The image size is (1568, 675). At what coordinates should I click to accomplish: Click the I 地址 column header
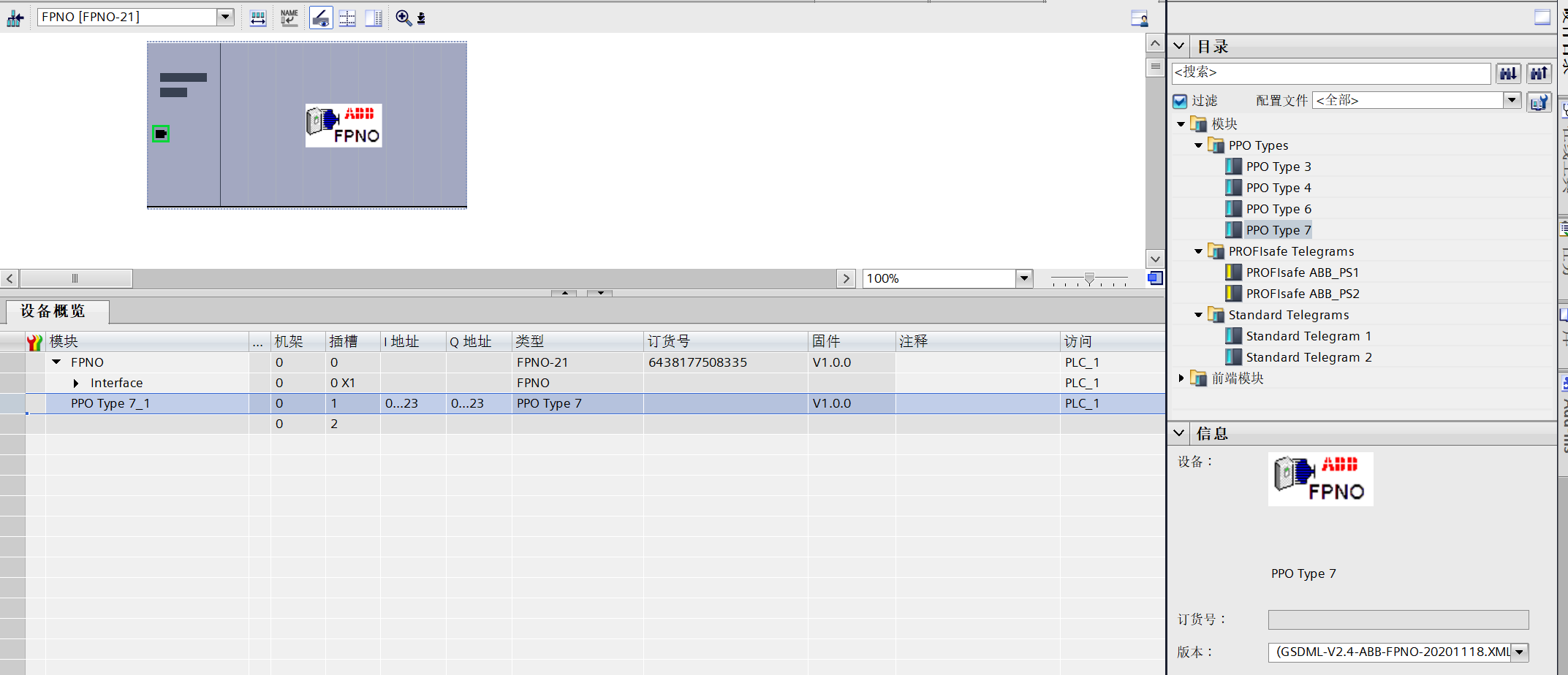[413, 342]
